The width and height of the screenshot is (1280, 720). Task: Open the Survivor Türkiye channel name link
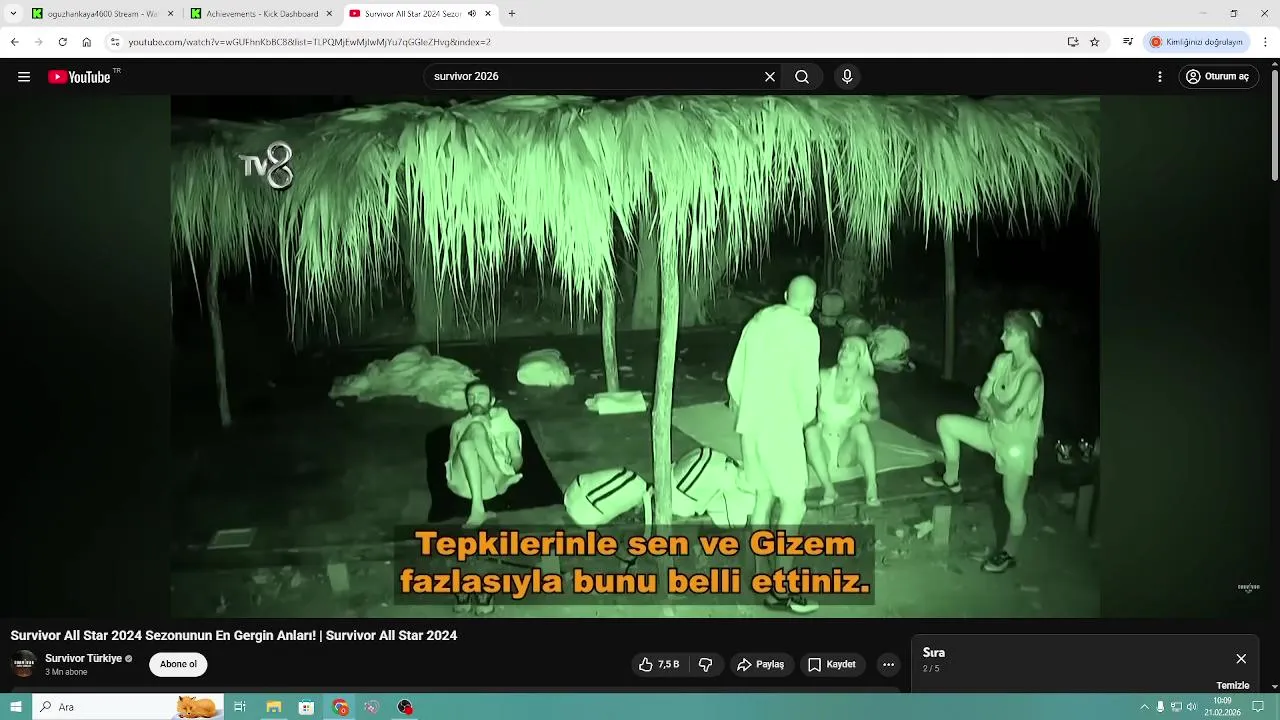pyautogui.click(x=84, y=658)
